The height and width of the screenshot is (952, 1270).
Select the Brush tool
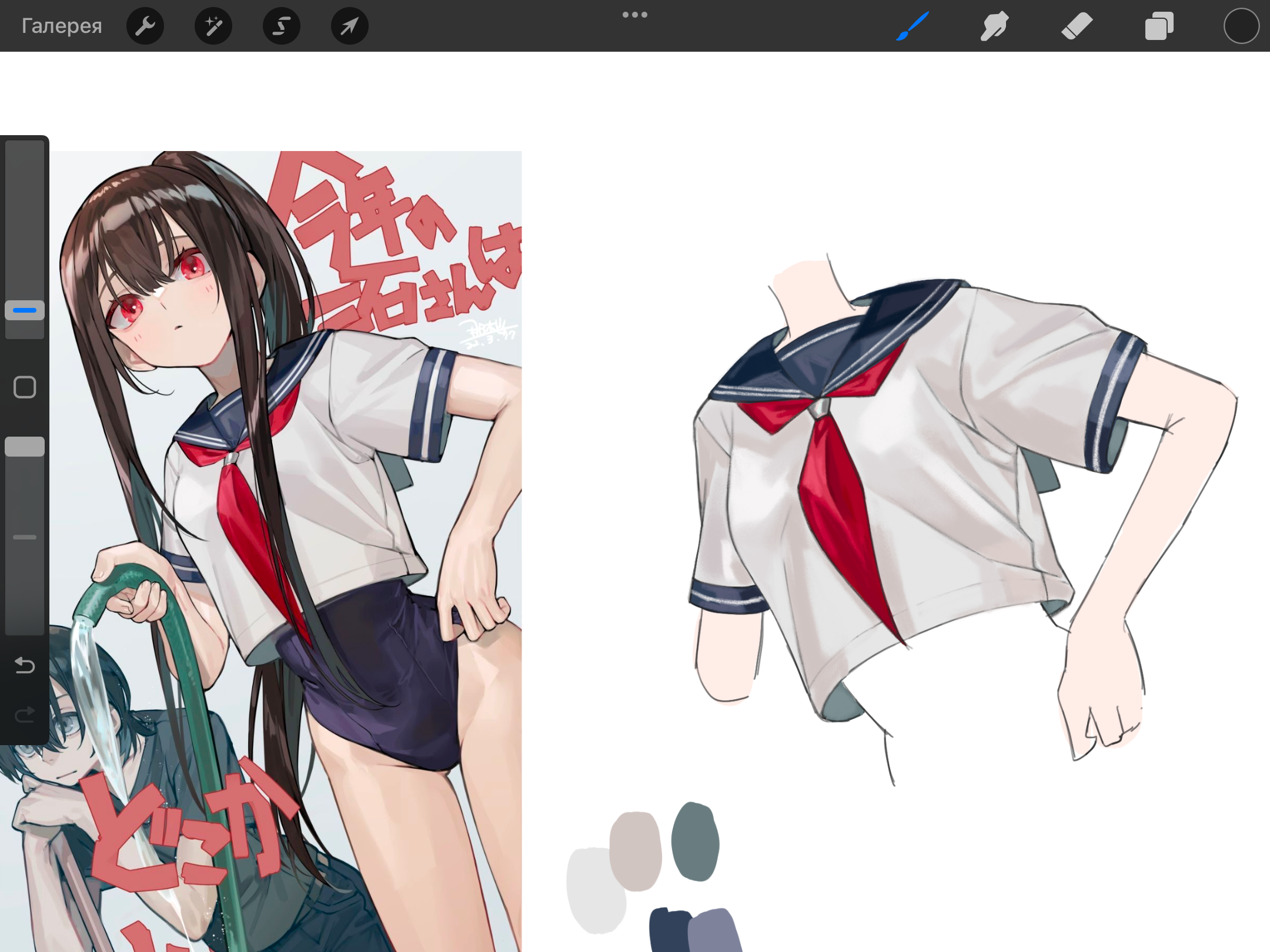point(913,26)
